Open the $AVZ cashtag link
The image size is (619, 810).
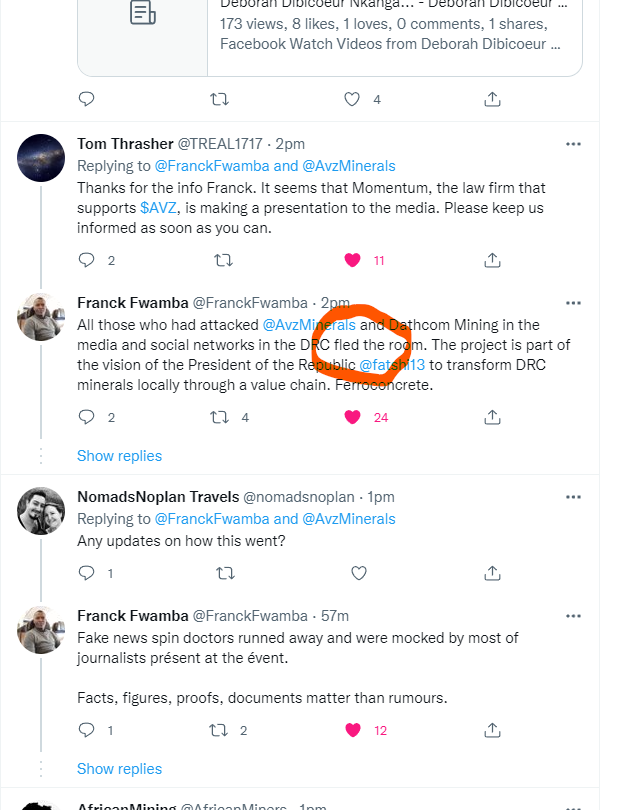click(159, 208)
